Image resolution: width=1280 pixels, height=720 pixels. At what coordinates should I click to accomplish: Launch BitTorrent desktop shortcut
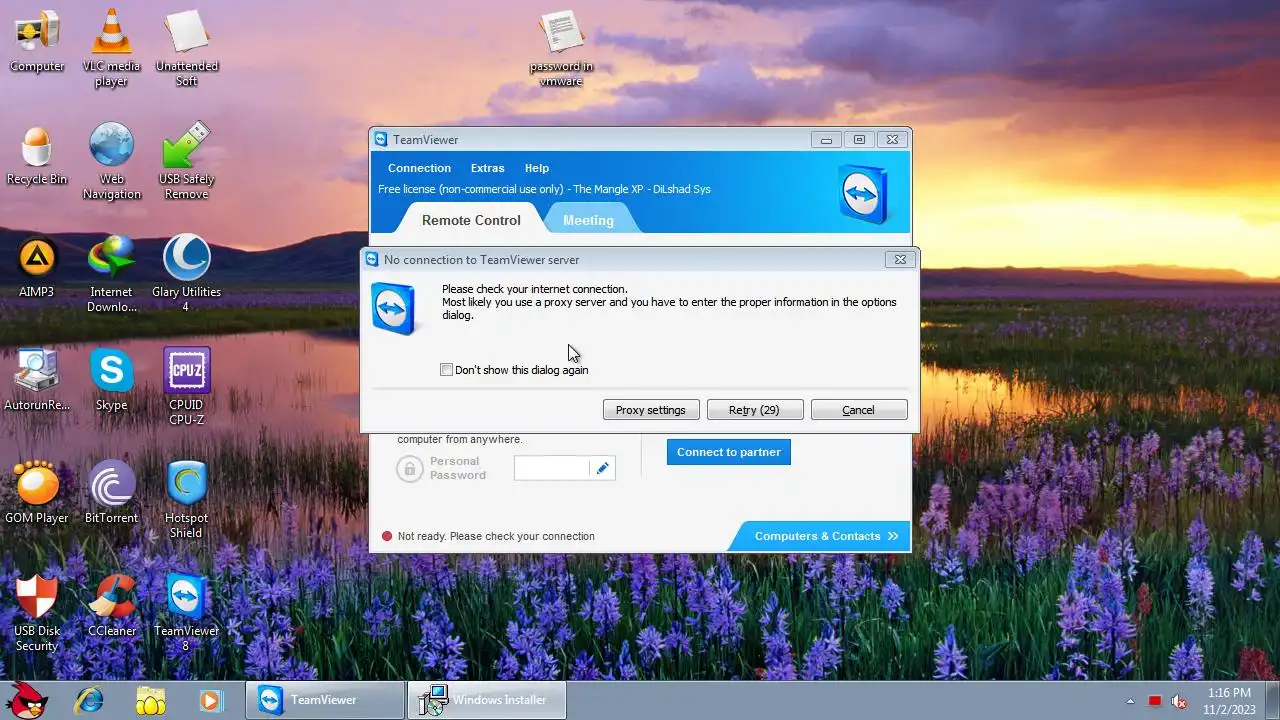tap(111, 494)
